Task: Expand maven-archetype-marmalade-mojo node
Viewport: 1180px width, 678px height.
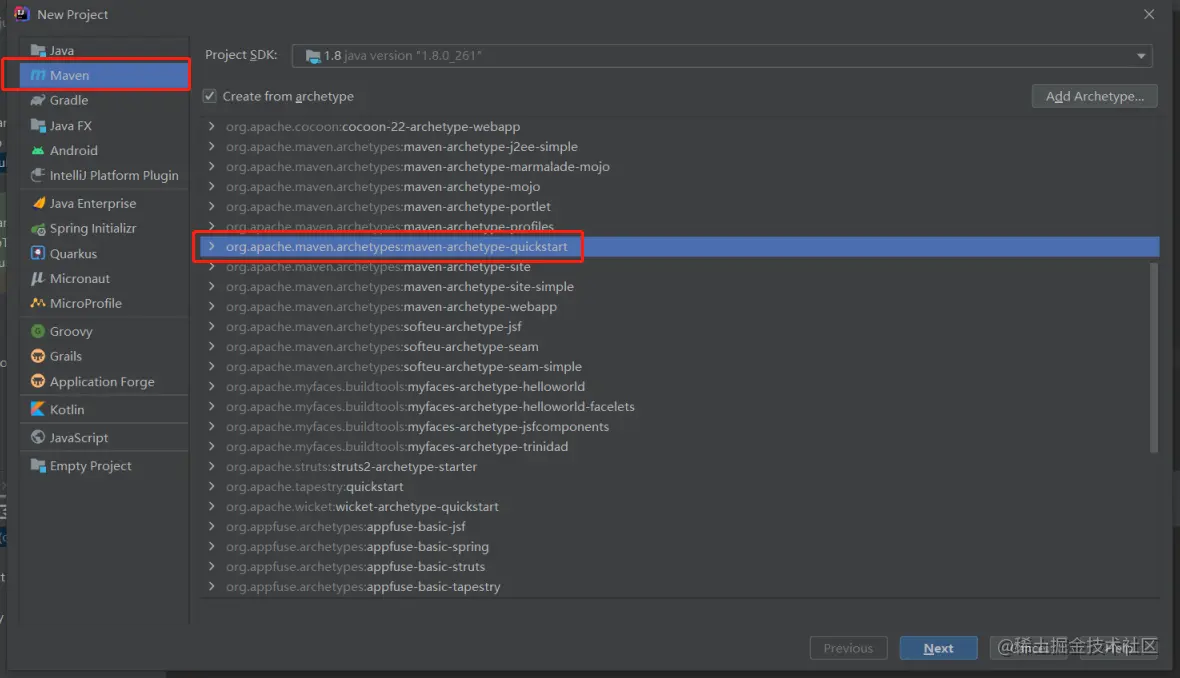Action: (211, 166)
